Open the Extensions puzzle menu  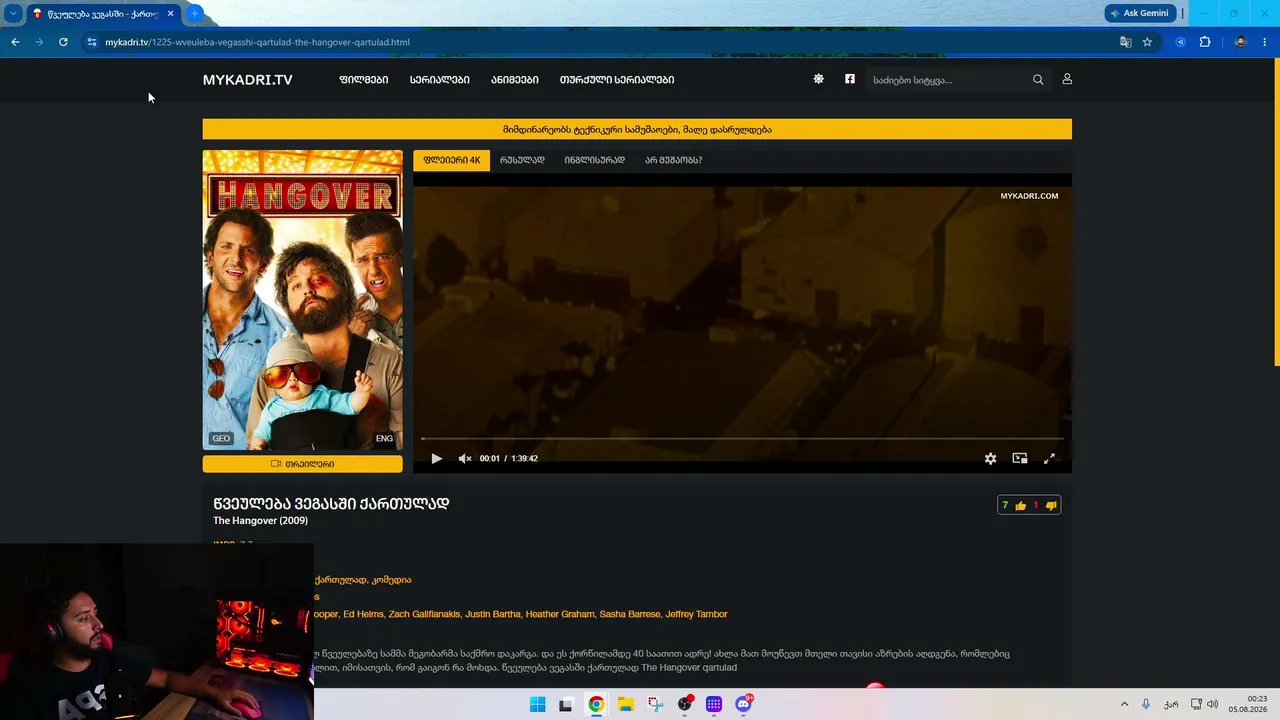point(1205,42)
